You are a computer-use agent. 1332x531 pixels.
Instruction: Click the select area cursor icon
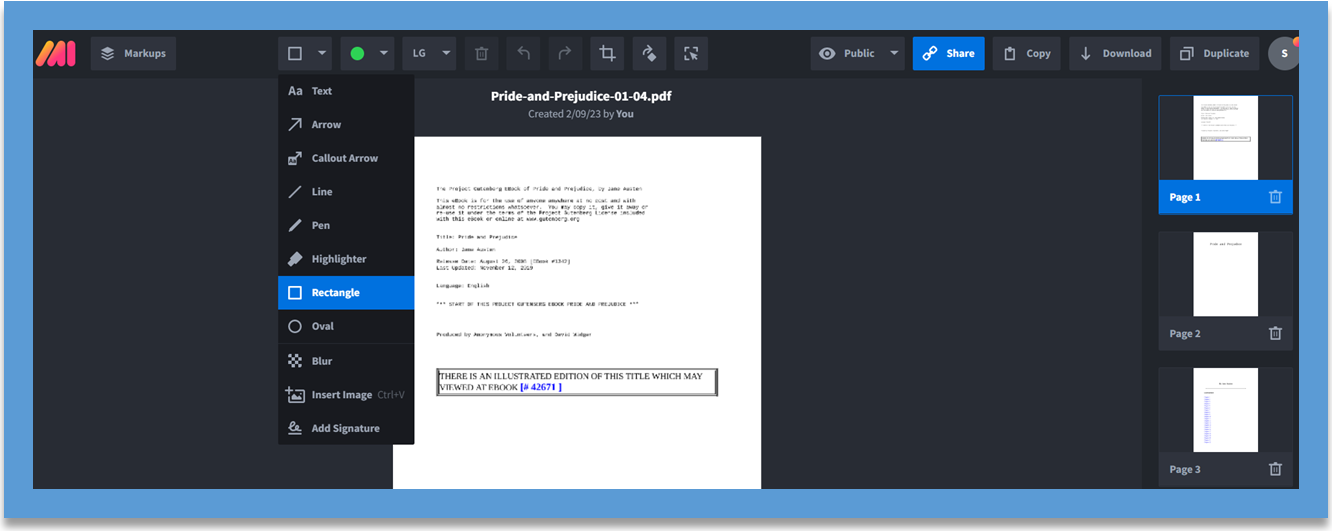click(691, 54)
